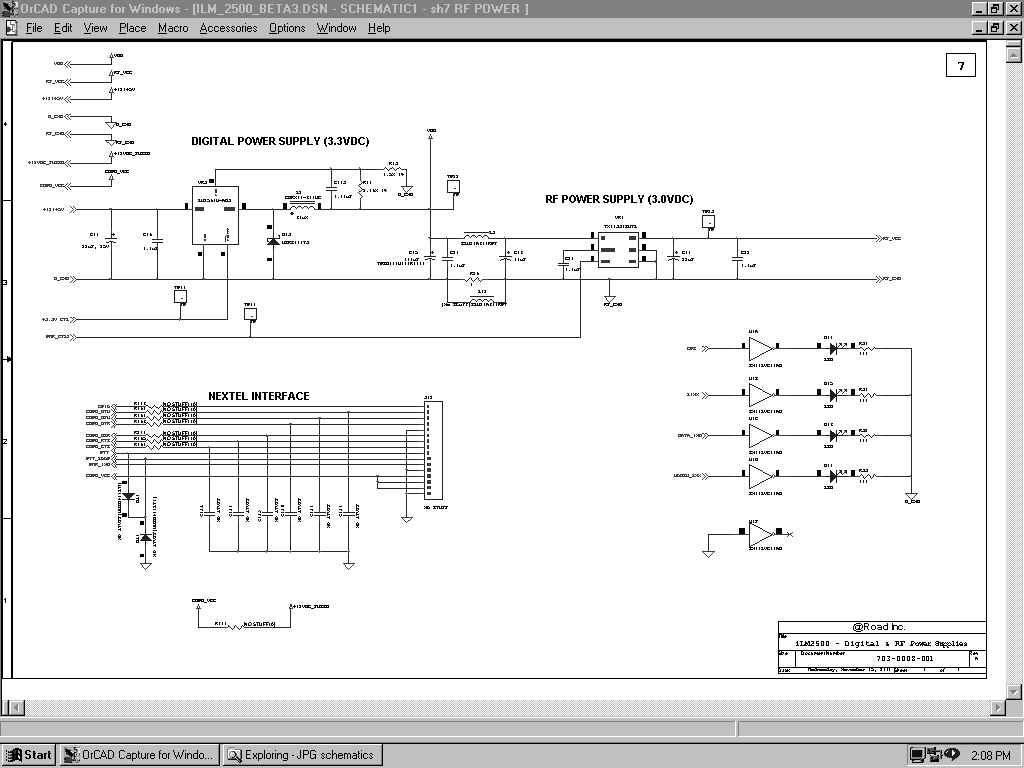The width and height of the screenshot is (1024, 768).
Task: Open the View menu
Action: [95, 28]
